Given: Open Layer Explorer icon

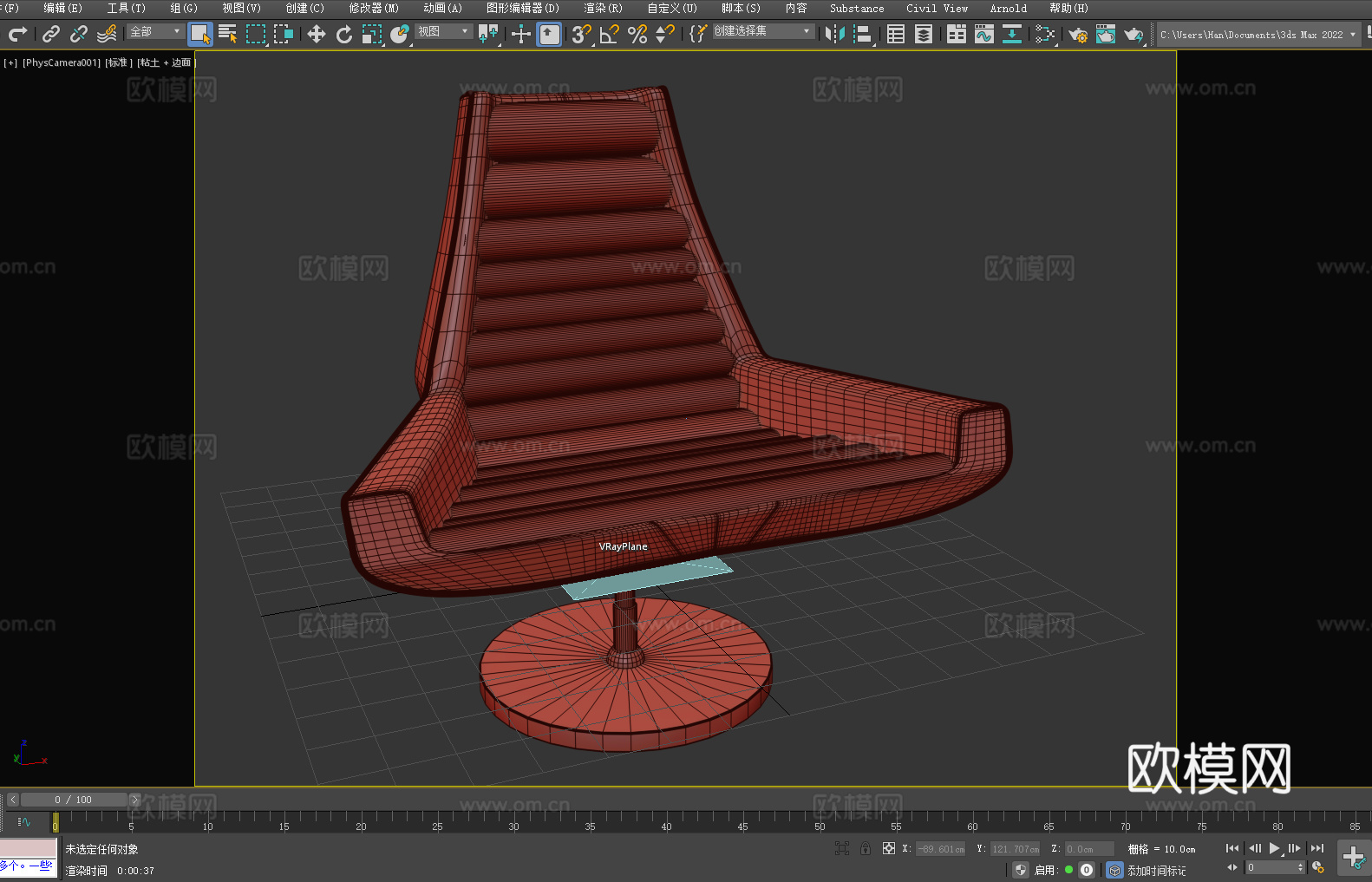Looking at the screenshot, I should (x=924, y=34).
